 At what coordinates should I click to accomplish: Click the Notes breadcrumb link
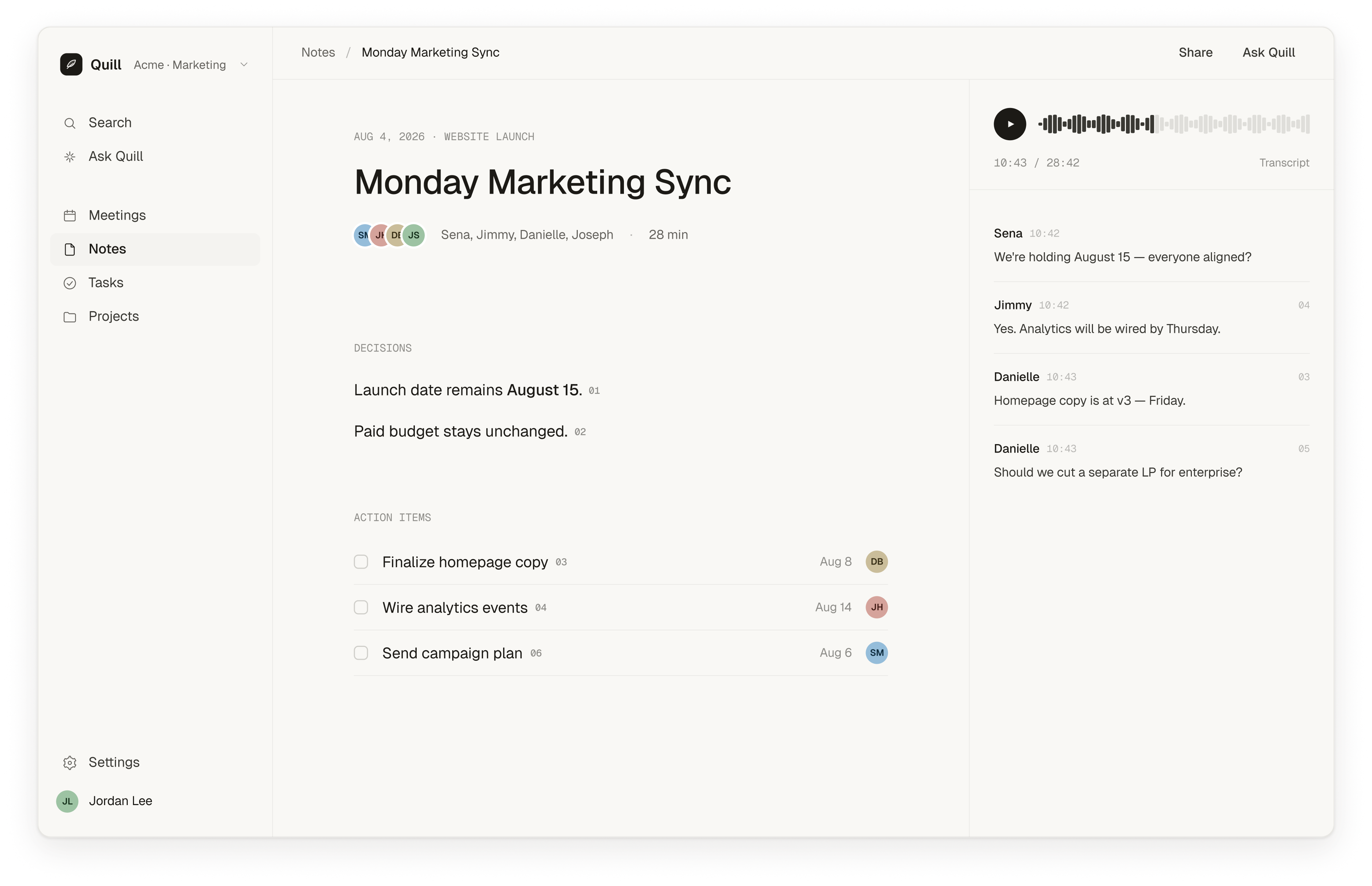(x=318, y=52)
